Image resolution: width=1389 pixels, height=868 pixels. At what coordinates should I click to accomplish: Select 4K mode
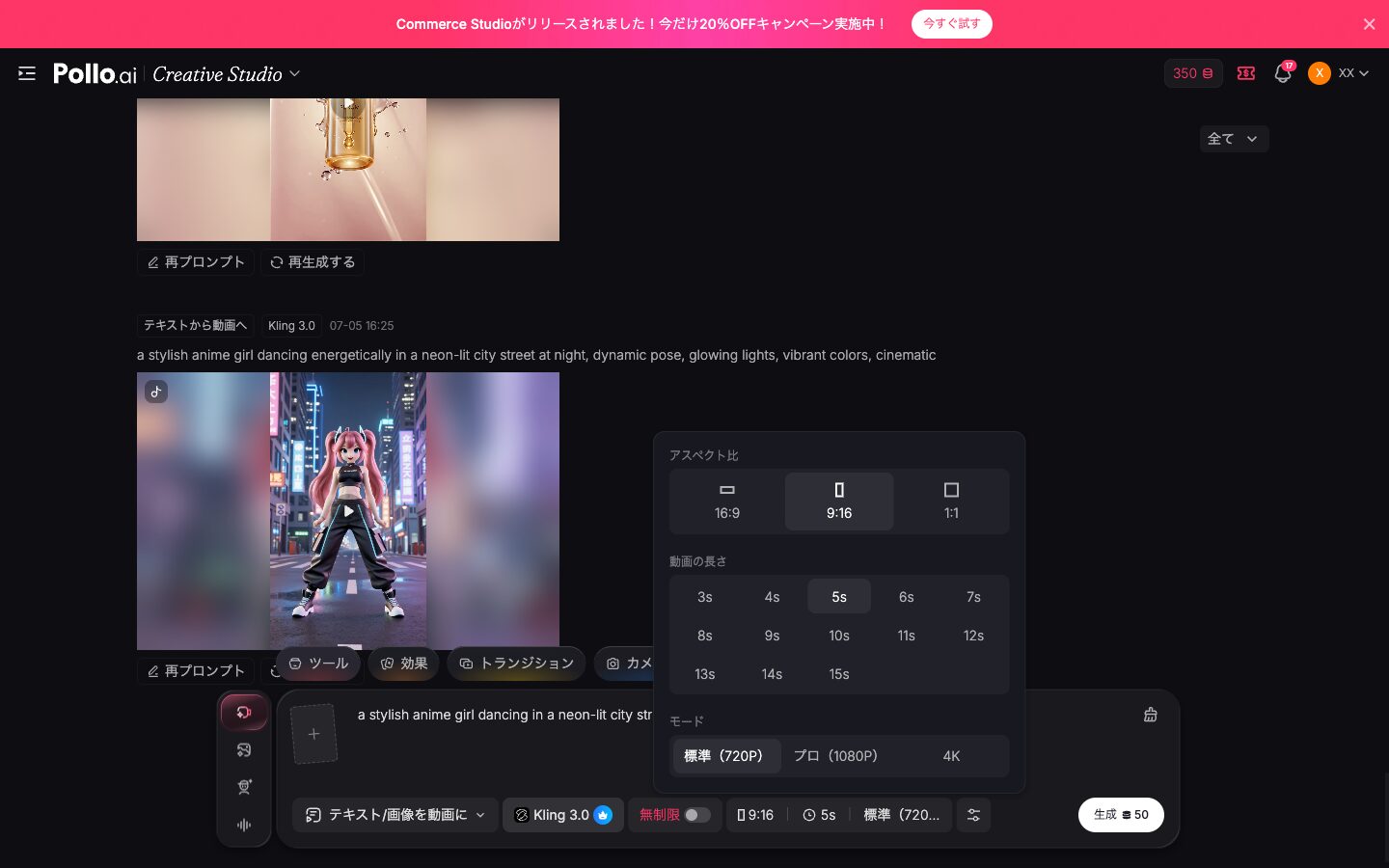tap(951, 756)
